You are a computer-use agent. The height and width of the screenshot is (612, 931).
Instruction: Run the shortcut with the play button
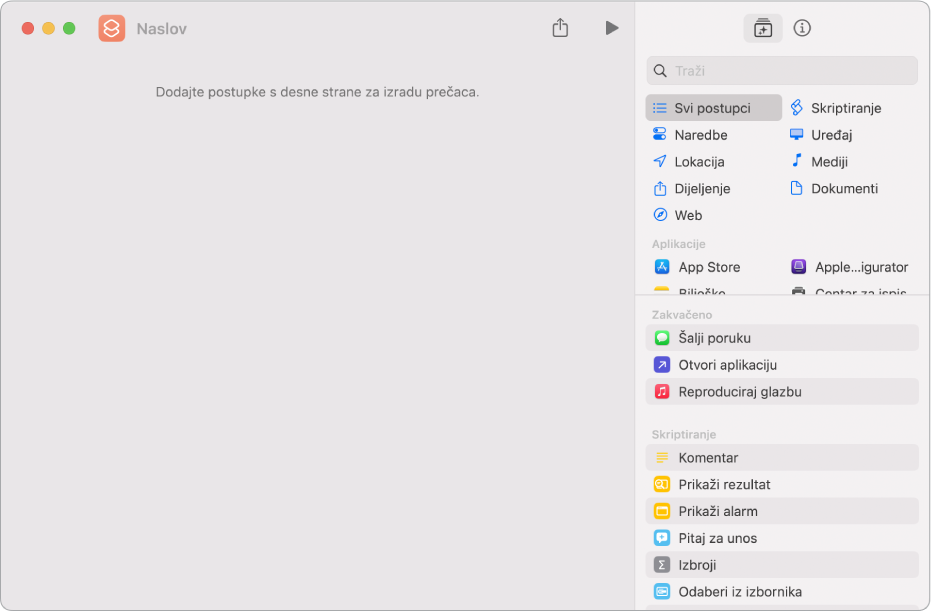[612, 28]
